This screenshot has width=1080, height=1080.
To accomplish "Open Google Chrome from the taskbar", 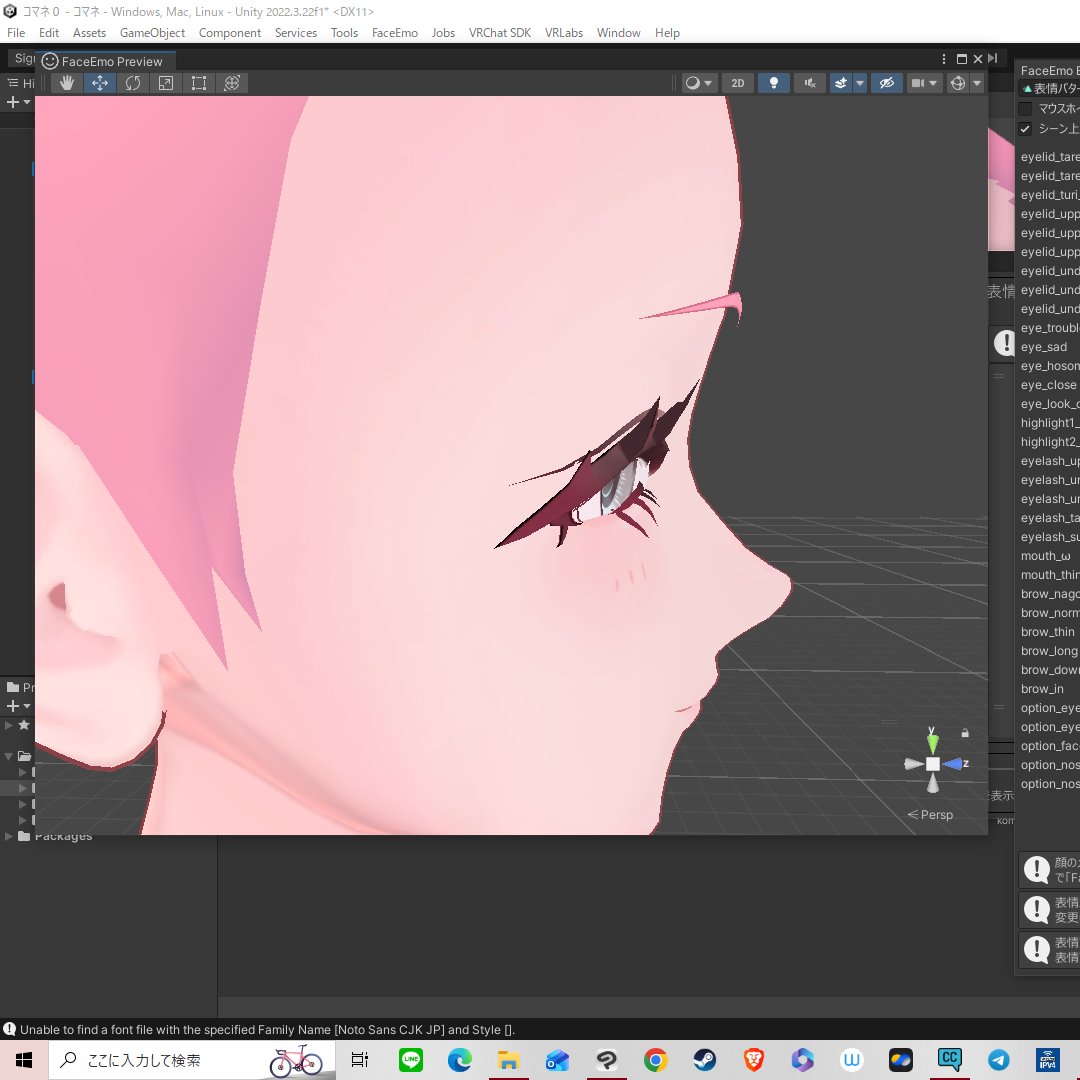I will pos(656,1060).
